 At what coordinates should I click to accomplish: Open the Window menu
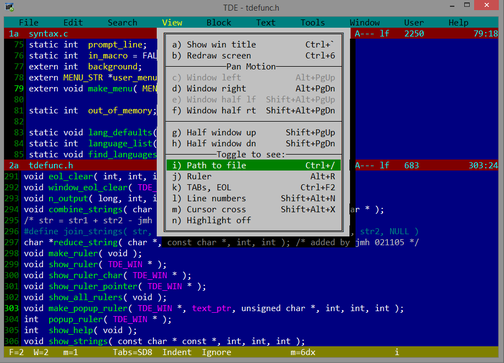pyautogui.click(x=365, y=23)
